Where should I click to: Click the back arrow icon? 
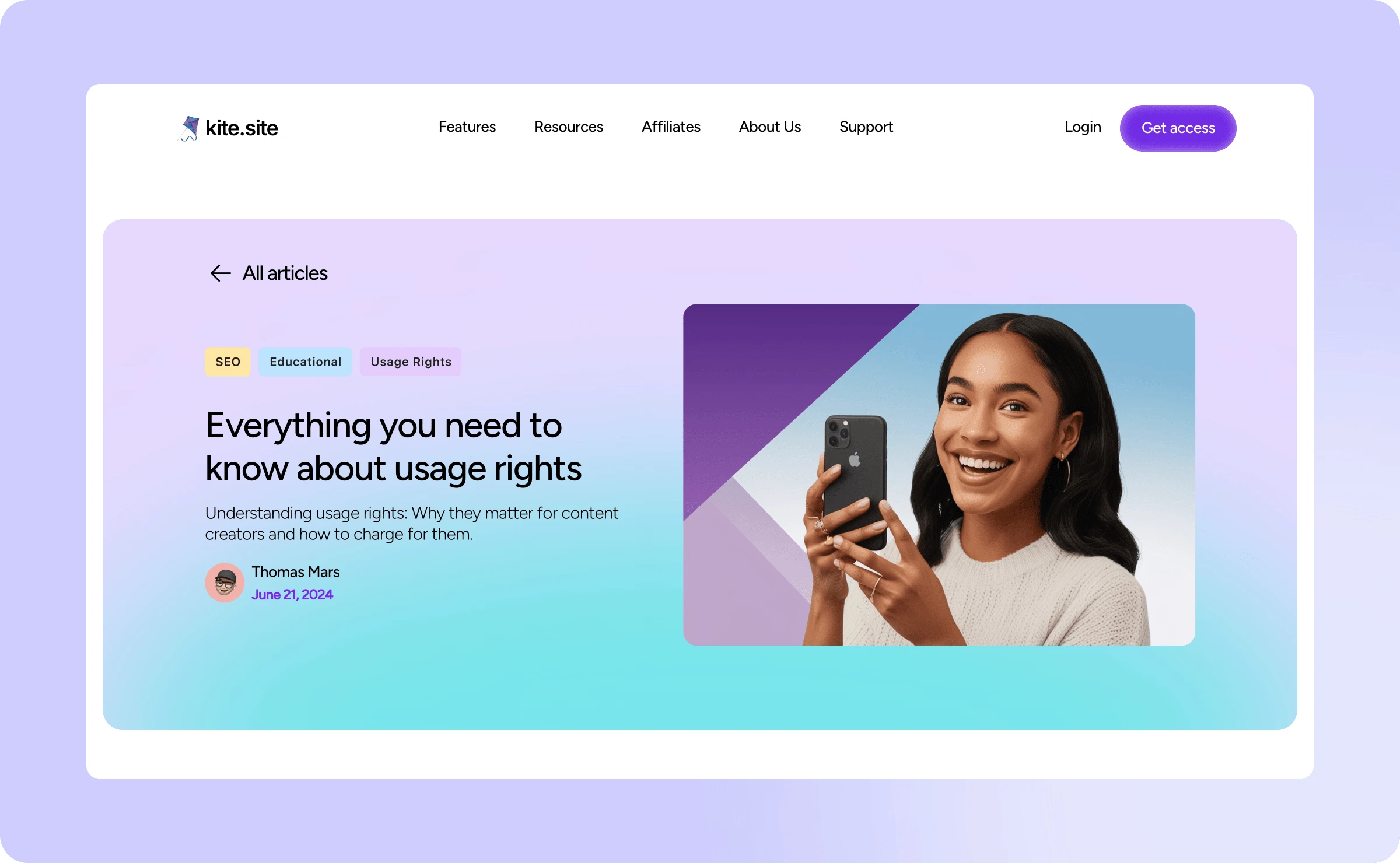[x=220, y=273]
